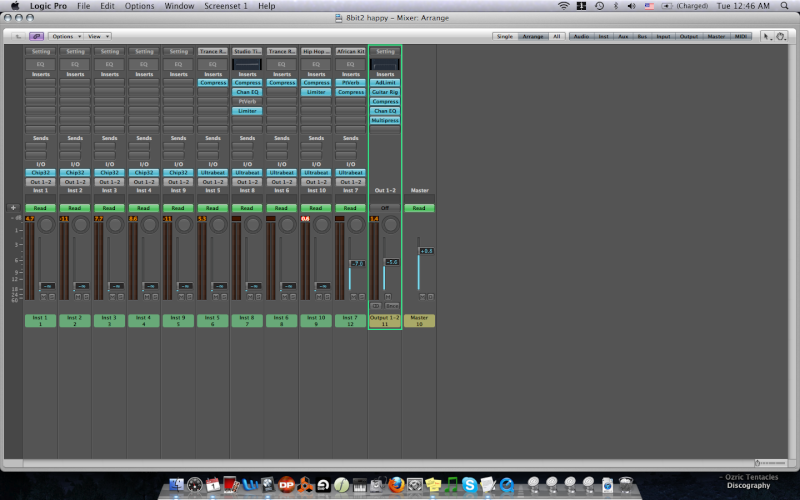Open the EQ thumbnail on Output 1-2
800x500 pixels.
coord(385,64)
